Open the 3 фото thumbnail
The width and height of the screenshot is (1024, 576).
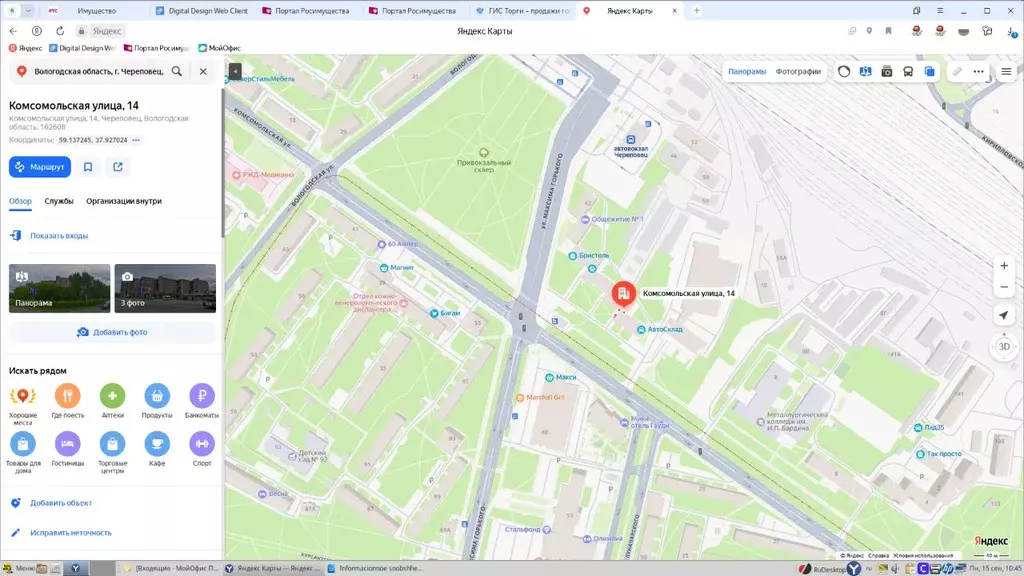pos(165,288)
